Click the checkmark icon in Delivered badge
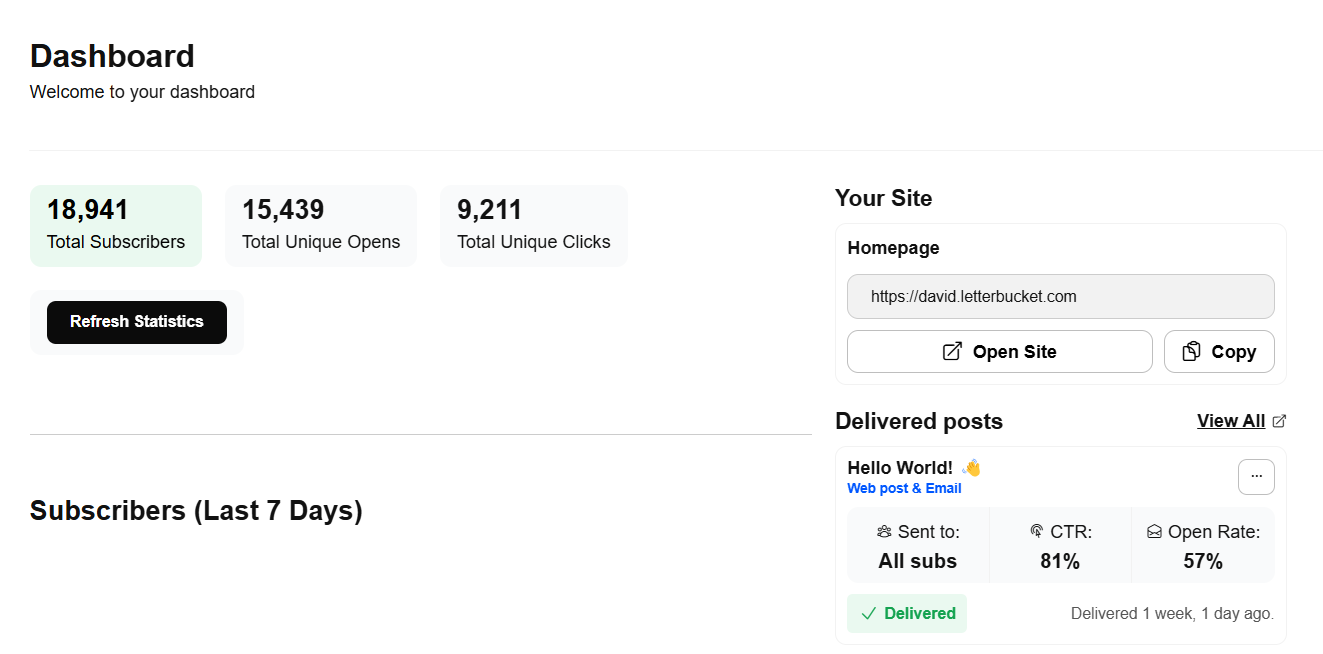The width and height of the screenshot is (1323, 654). tap(869, 613)
